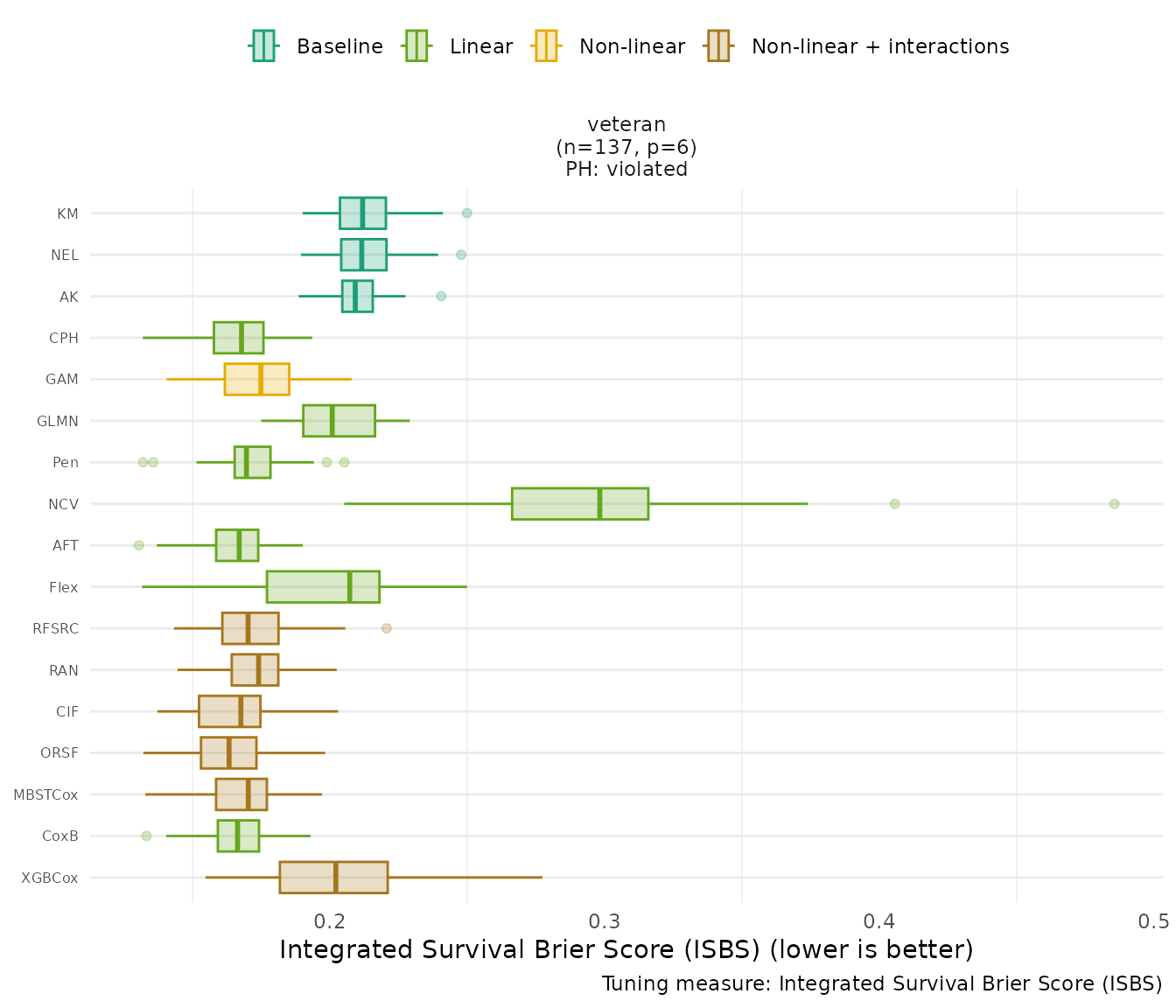
Task: Click the MBSTCox y-axis label
Action: [45, 795]
